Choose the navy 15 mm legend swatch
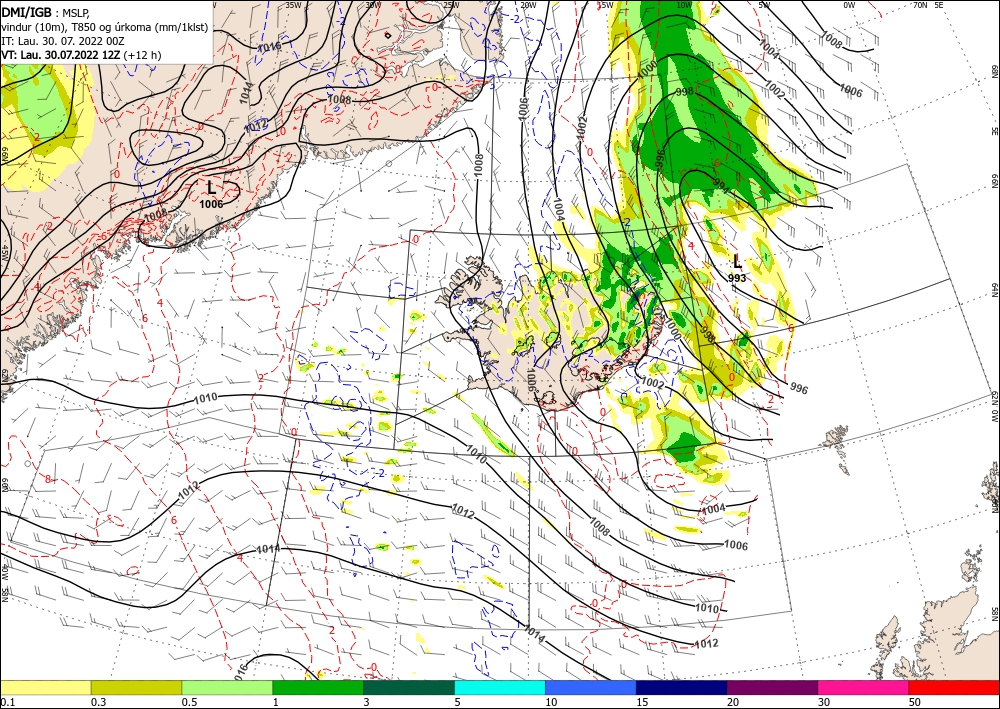The width and height of the screenshot is (1000, 709). point(682,687)
